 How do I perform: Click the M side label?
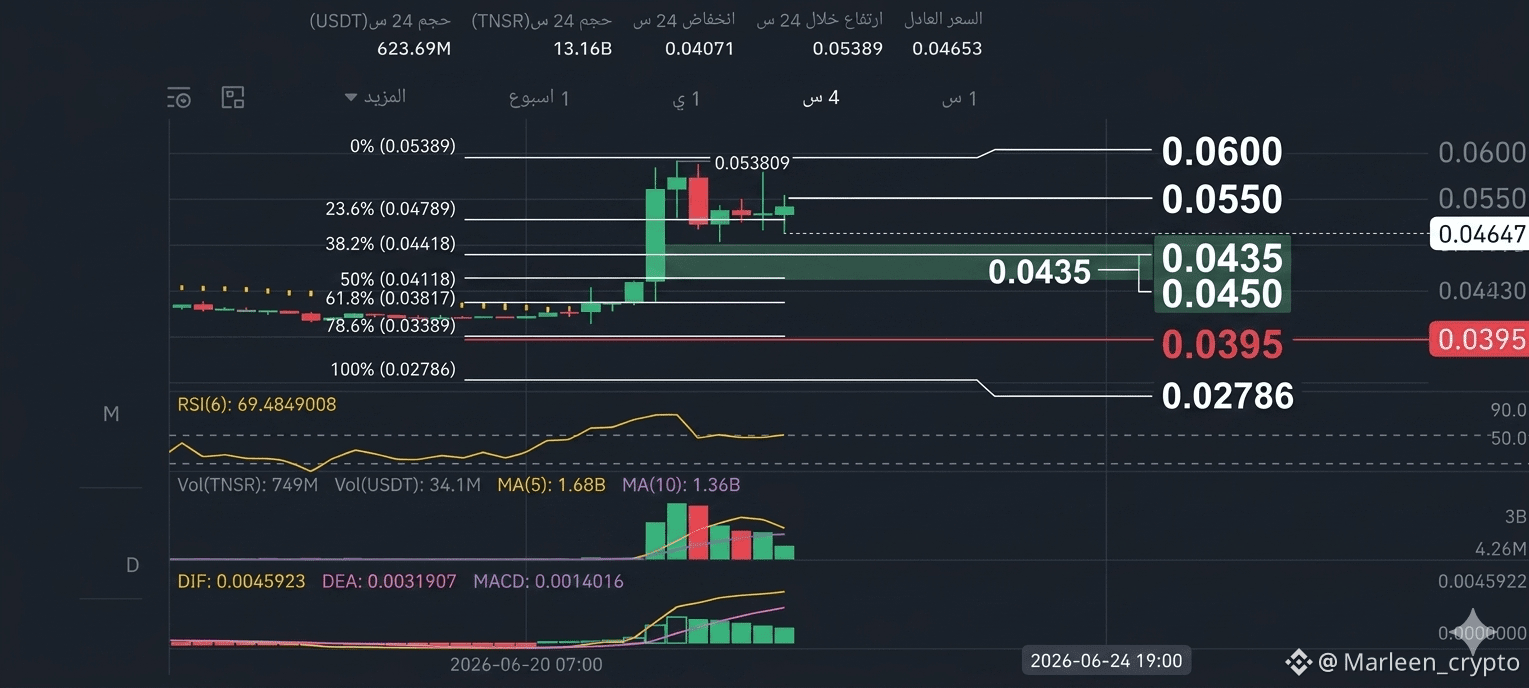tap(111, 414)
